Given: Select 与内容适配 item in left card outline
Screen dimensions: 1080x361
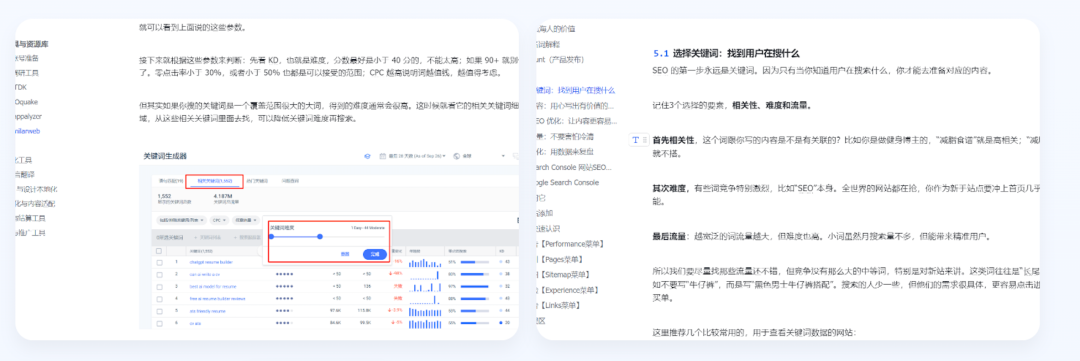Looking at the screenshot, I should pyautogui.click(x=34, y=204).
